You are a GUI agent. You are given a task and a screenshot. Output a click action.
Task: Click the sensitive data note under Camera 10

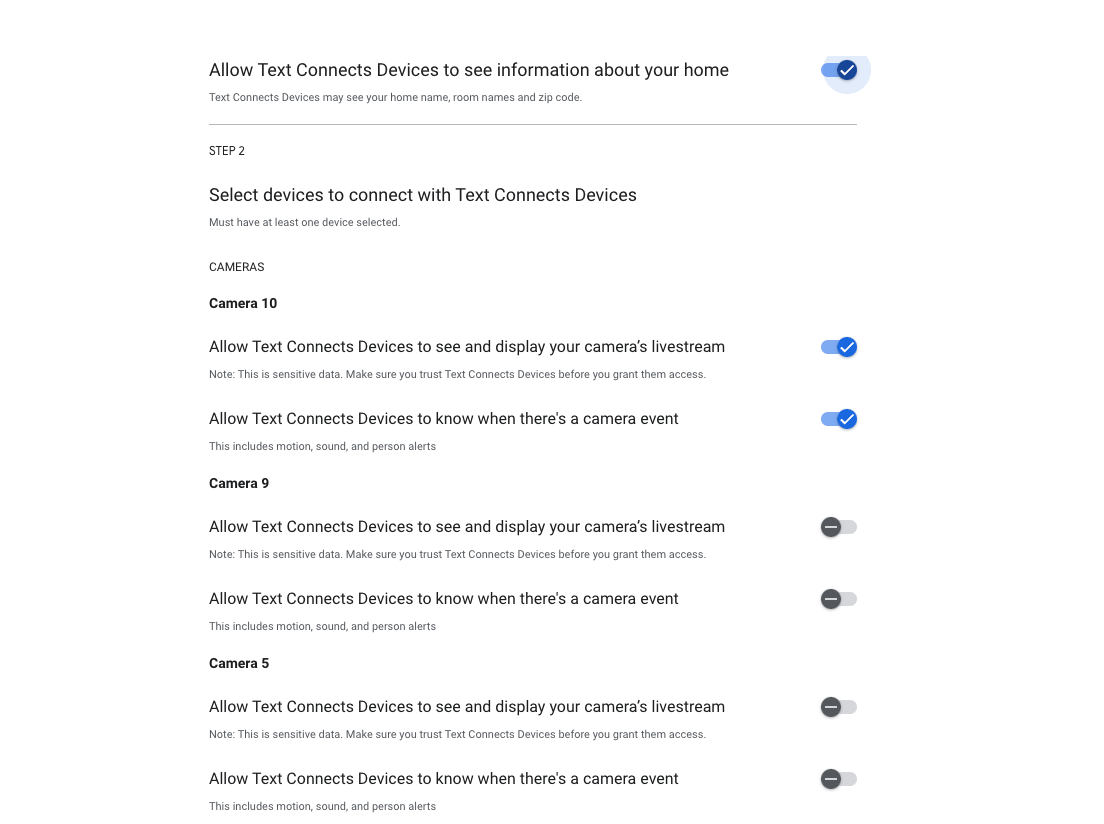[x=457, y=374]
